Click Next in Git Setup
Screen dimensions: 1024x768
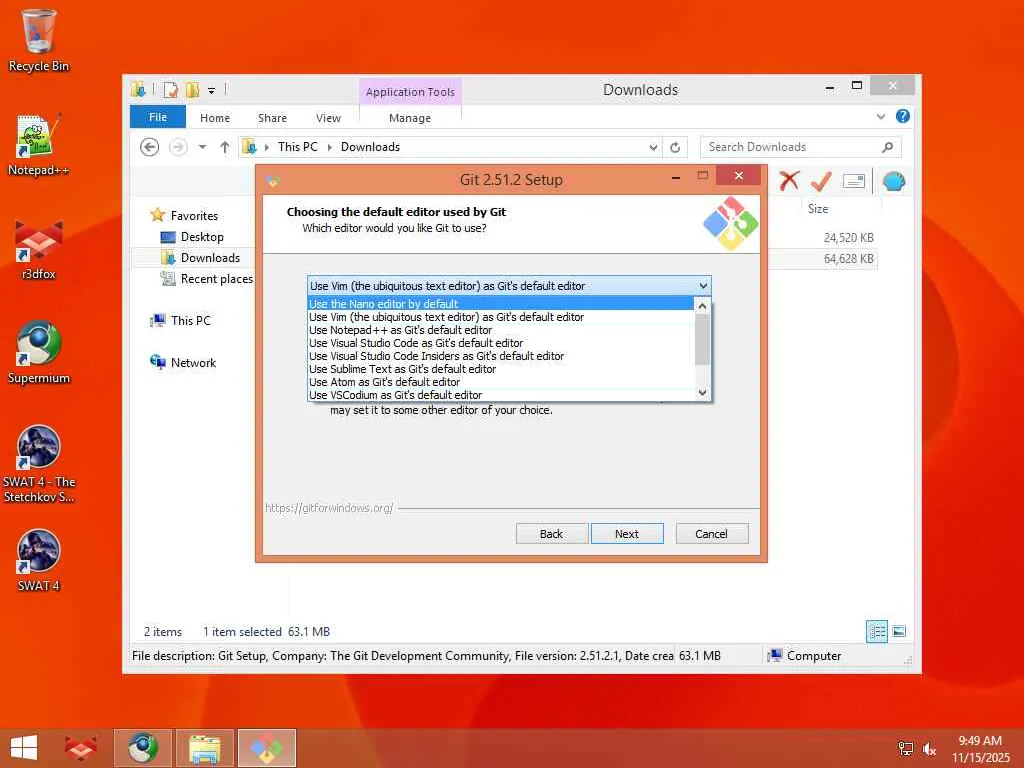click(x=627, y=534)
